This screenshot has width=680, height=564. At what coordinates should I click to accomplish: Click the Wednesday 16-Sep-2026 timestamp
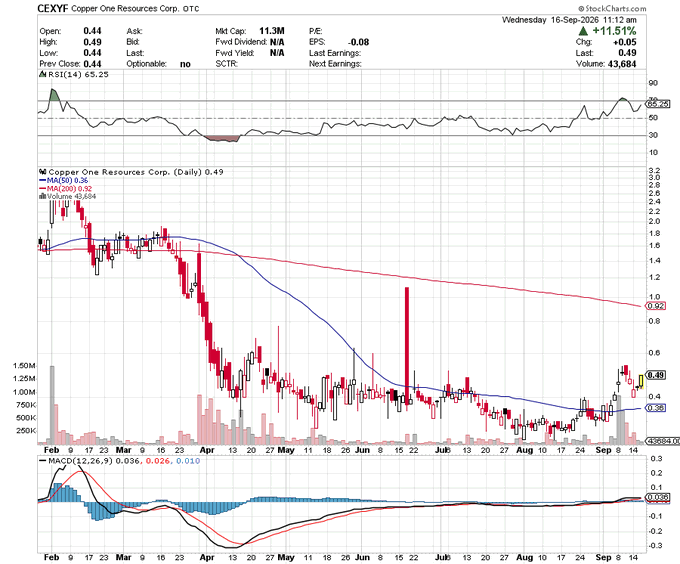pos(569,20)
